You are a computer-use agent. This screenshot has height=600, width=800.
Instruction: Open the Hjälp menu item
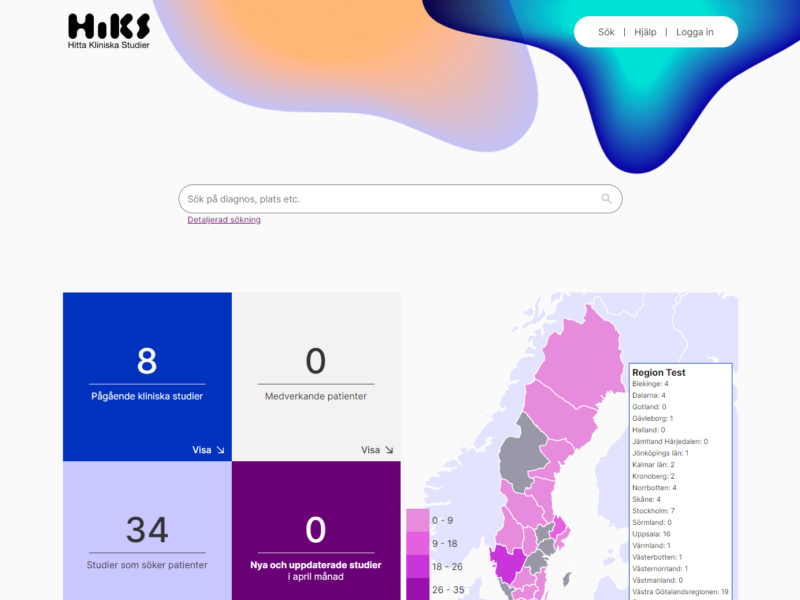[645, 32]
